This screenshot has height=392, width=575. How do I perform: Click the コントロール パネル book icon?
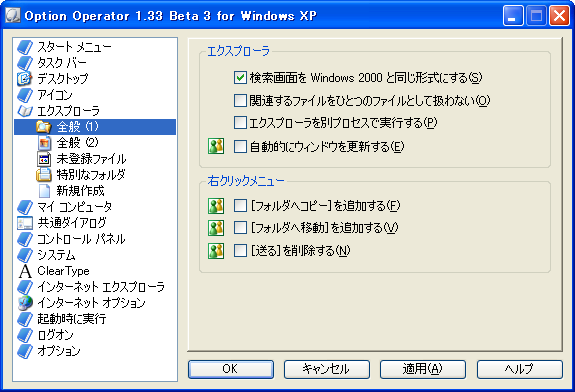(x=25, y=239)
